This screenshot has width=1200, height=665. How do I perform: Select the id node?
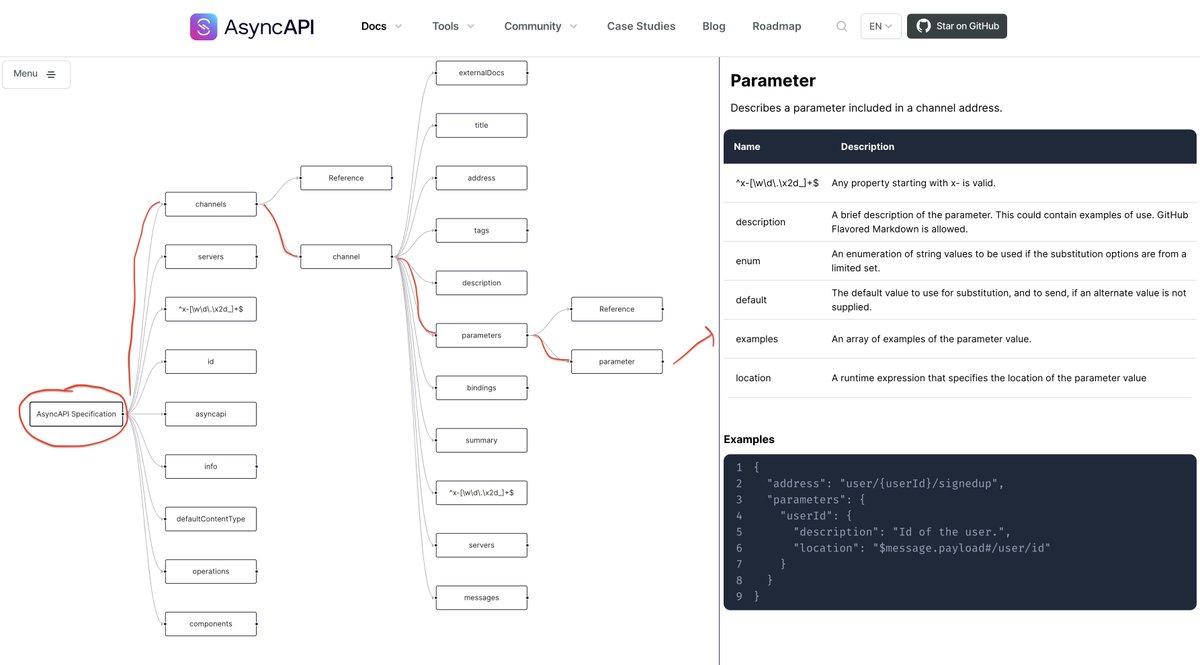[x=210, y=361]
